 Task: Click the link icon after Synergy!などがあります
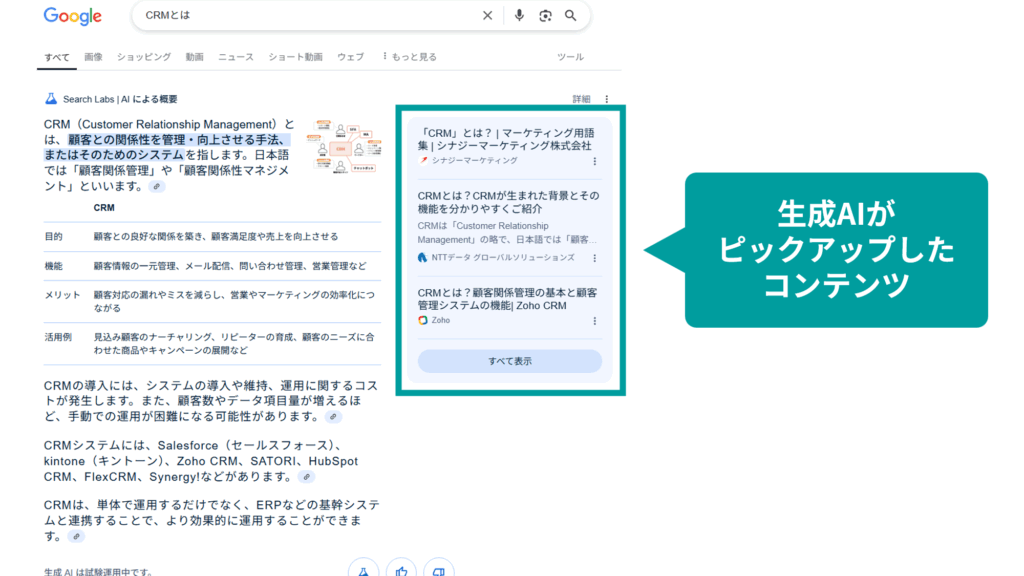pos(306,477)
